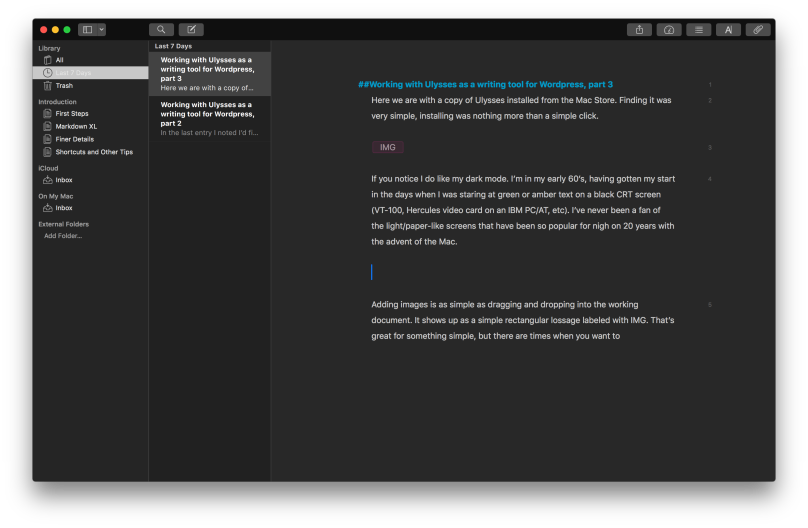Image resolution: width=808 pixels, height=528 pixels.
Task: Click the Library section header
Action: pos(49,48)
